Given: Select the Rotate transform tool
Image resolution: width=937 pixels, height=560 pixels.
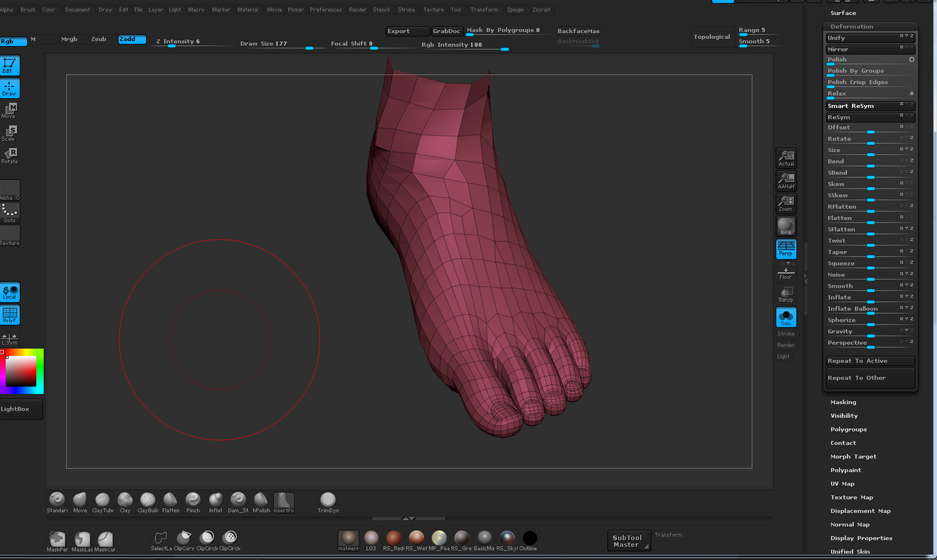Looking at the screenshot, I should click(x=10, y=155).
